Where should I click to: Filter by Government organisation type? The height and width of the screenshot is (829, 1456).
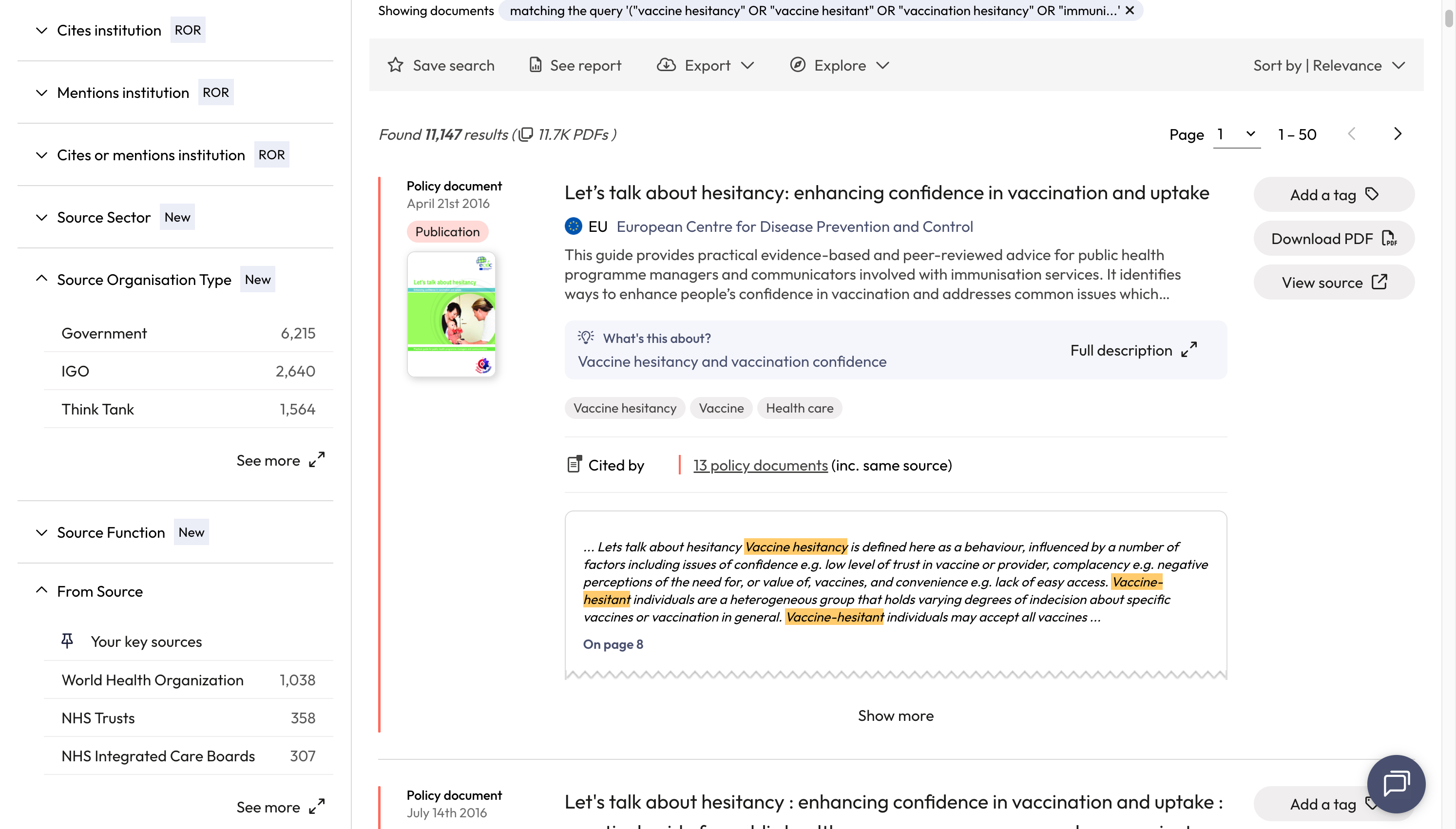click(x=188, y=333)
